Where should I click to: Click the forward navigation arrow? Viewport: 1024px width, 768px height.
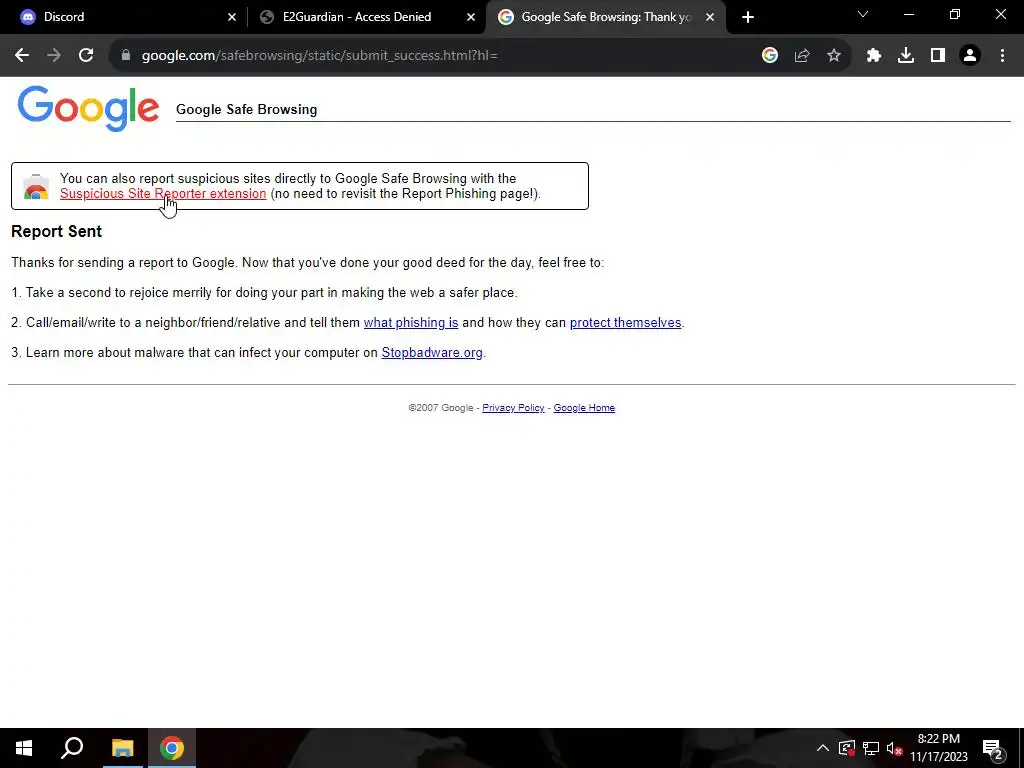point(54,56)
